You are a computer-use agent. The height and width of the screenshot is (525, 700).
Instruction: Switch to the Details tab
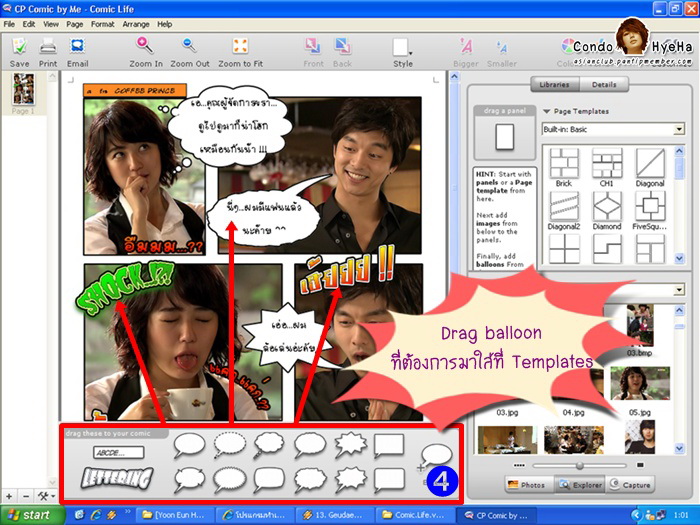(604, 84)
